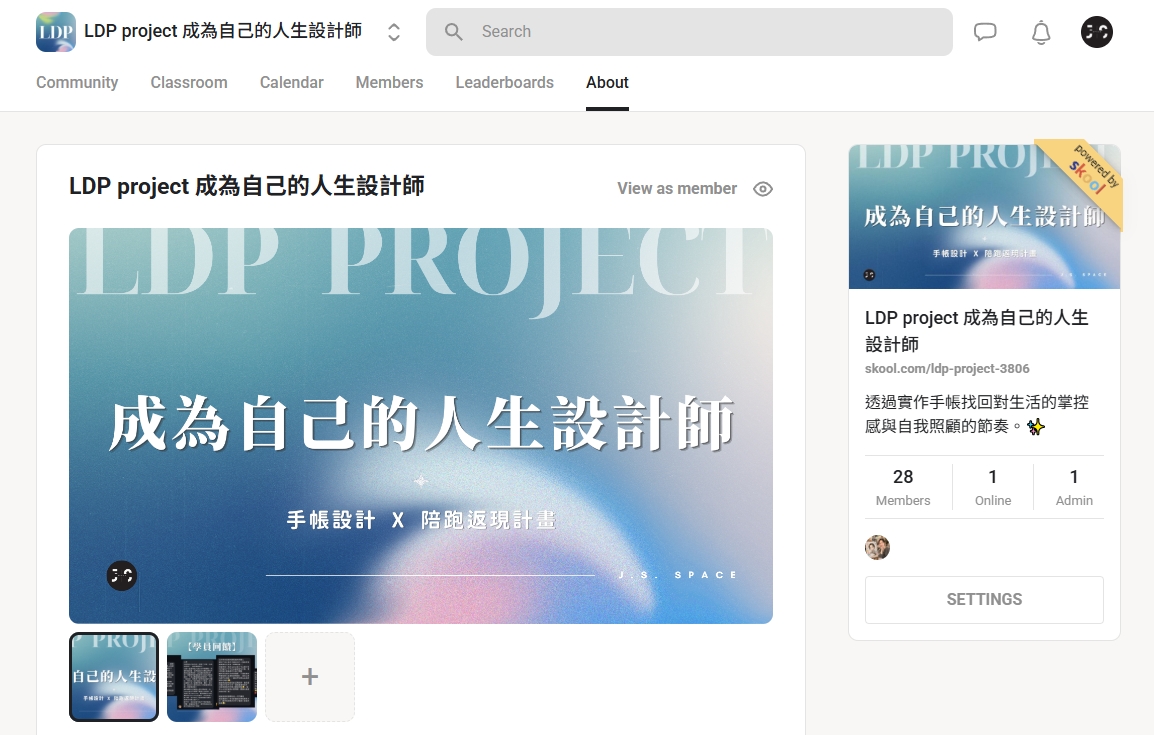The width and height of the screenshot is (1154, 735).
Task: Switch to the Community tab
Action: pos(77,82)
